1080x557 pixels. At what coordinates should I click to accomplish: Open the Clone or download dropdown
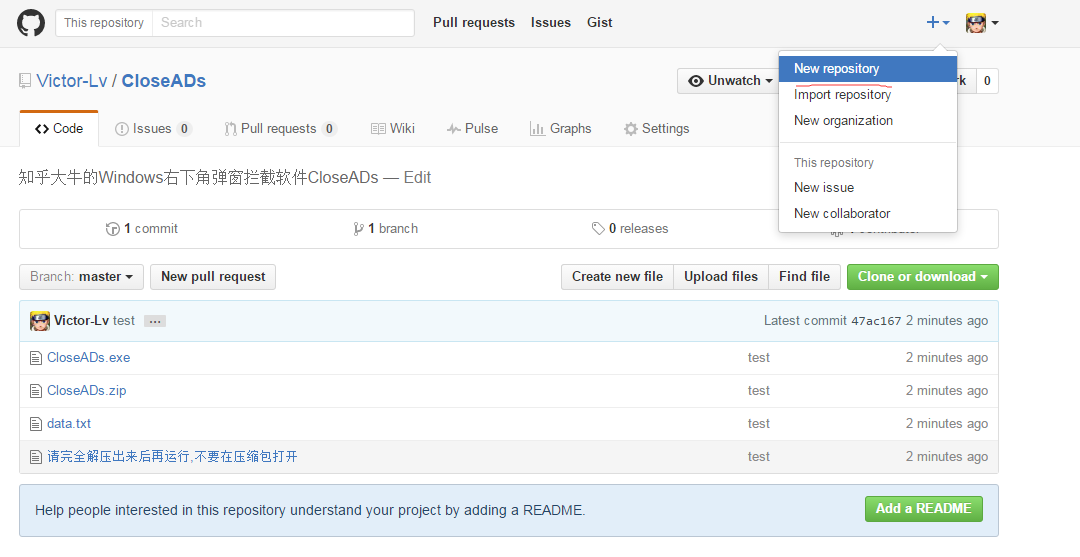pyautogui.click(x=922, y=277)
